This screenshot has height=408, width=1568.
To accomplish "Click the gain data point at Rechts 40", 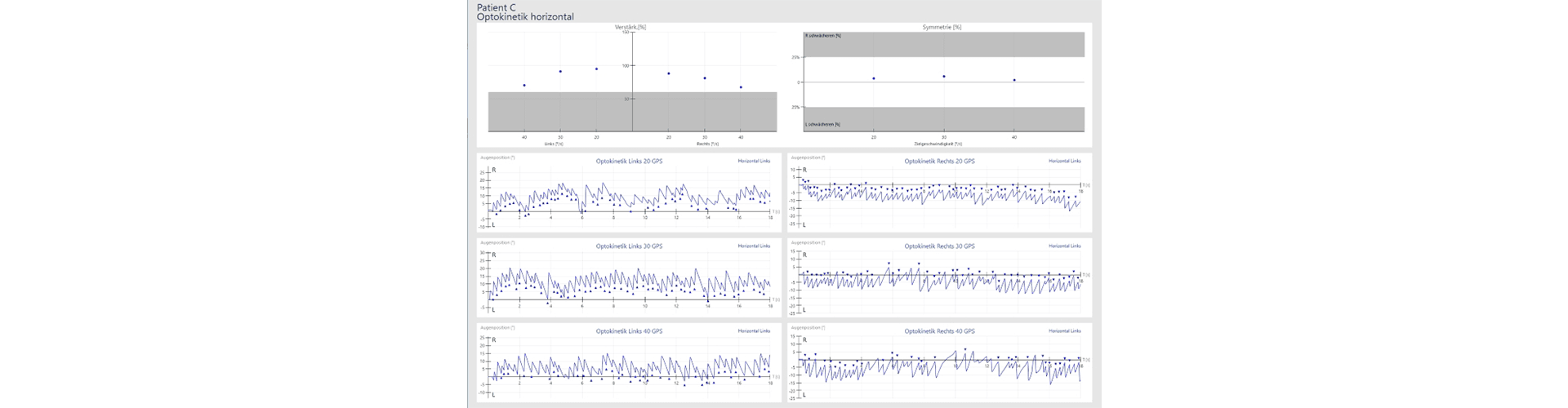I will click(x=741, y=87).
